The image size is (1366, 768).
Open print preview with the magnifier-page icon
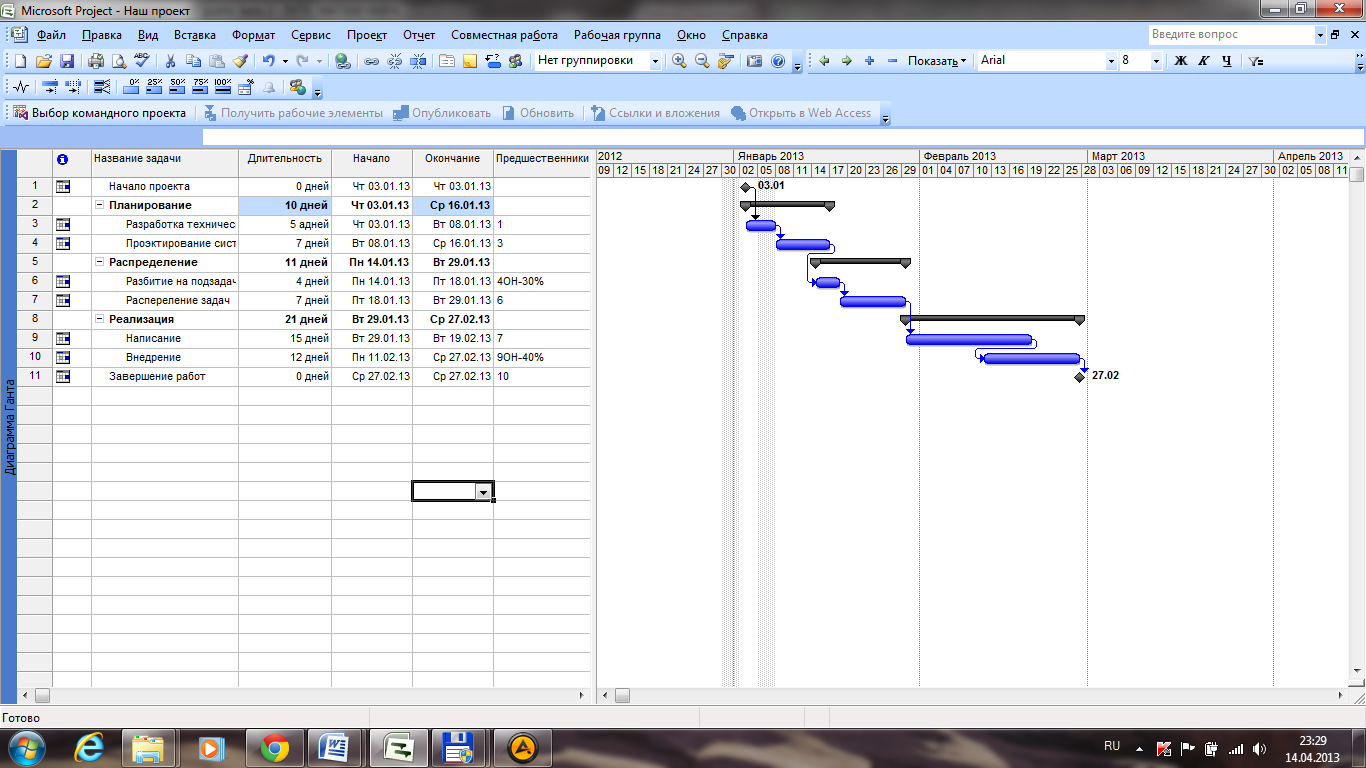pyautogui.click(x=119, y=61)
